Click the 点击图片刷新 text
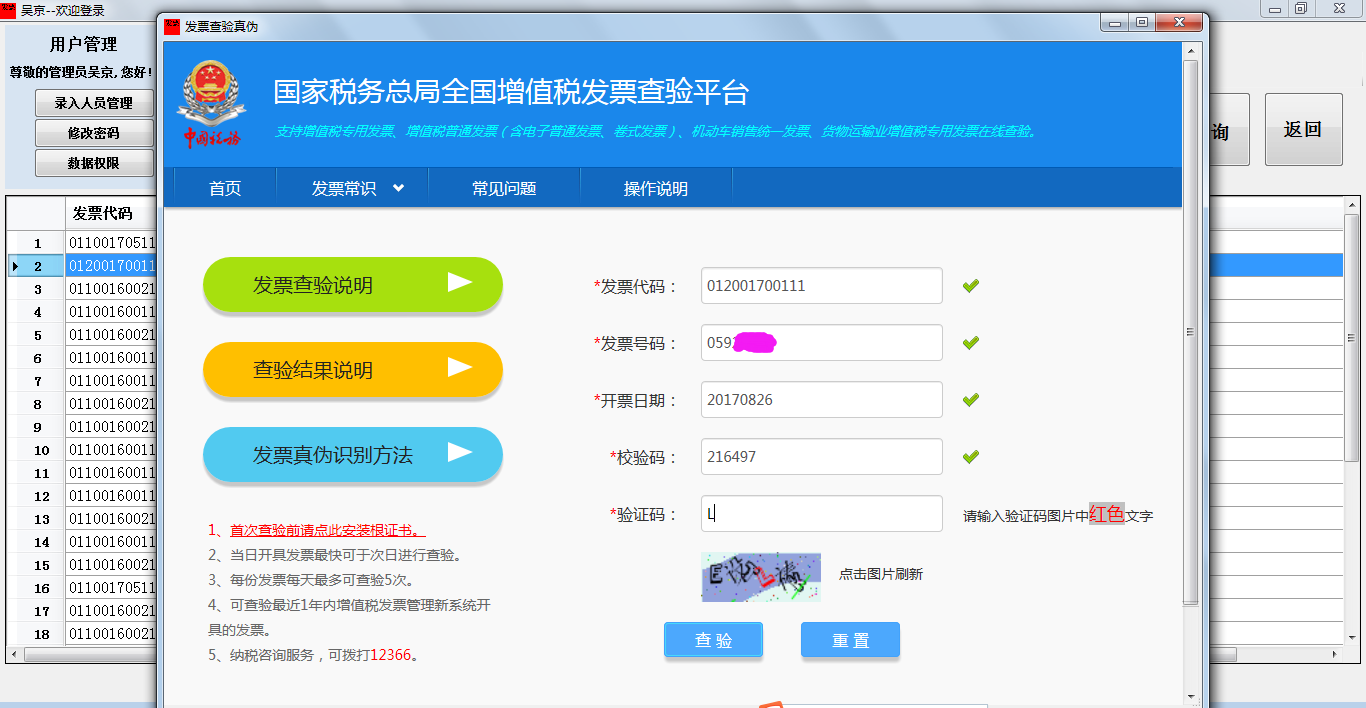 [881, 574]
